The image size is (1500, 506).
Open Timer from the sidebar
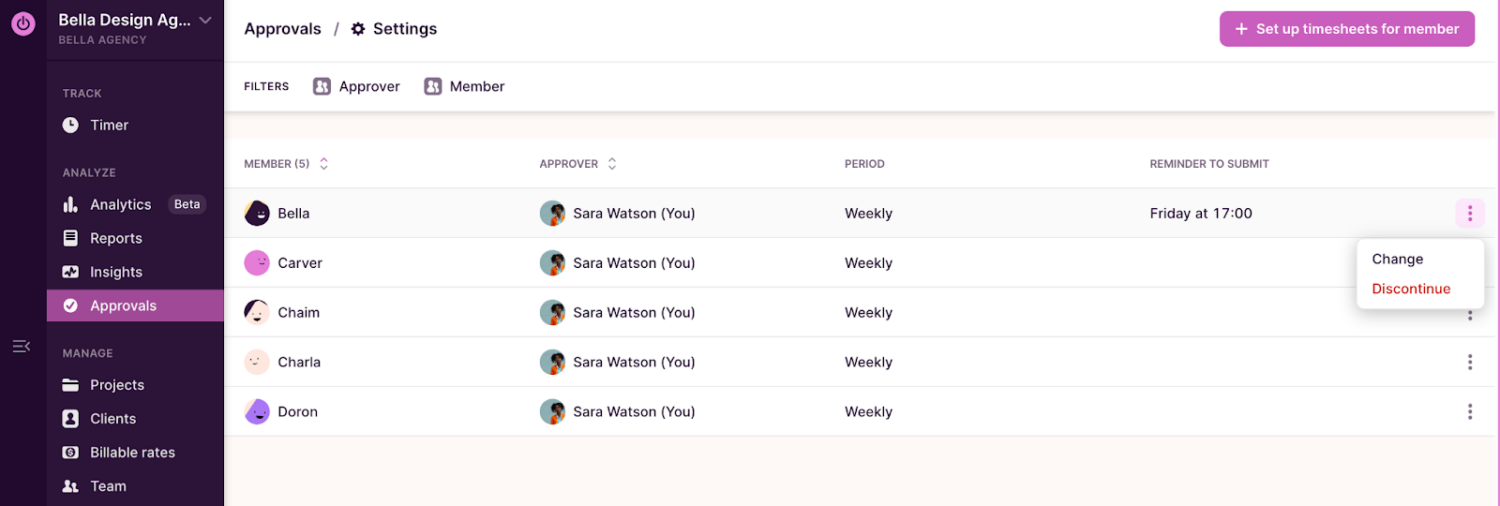pyautogui.click(x=109, y=125)
